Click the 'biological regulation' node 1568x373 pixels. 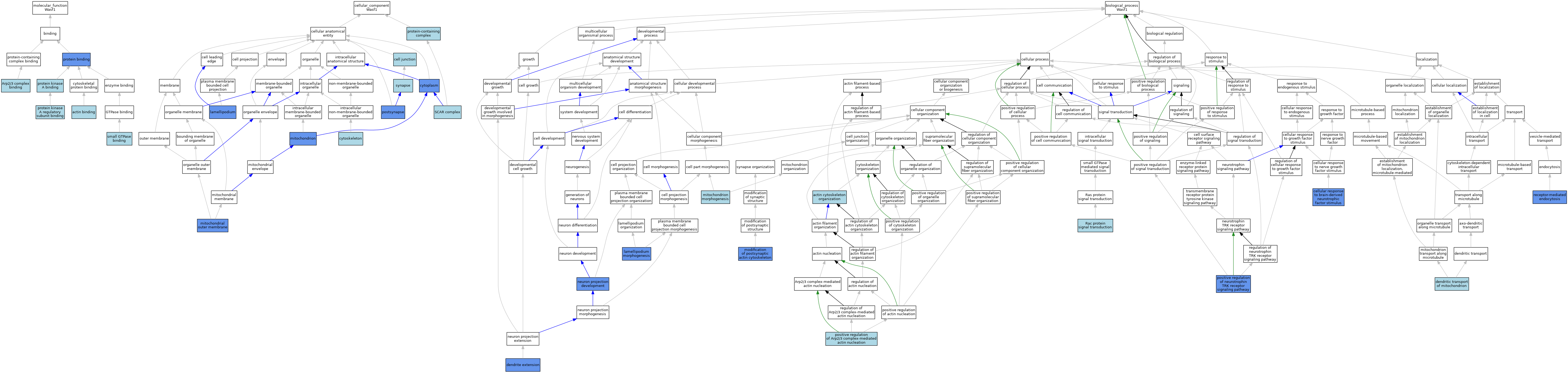click(1165, 33)
